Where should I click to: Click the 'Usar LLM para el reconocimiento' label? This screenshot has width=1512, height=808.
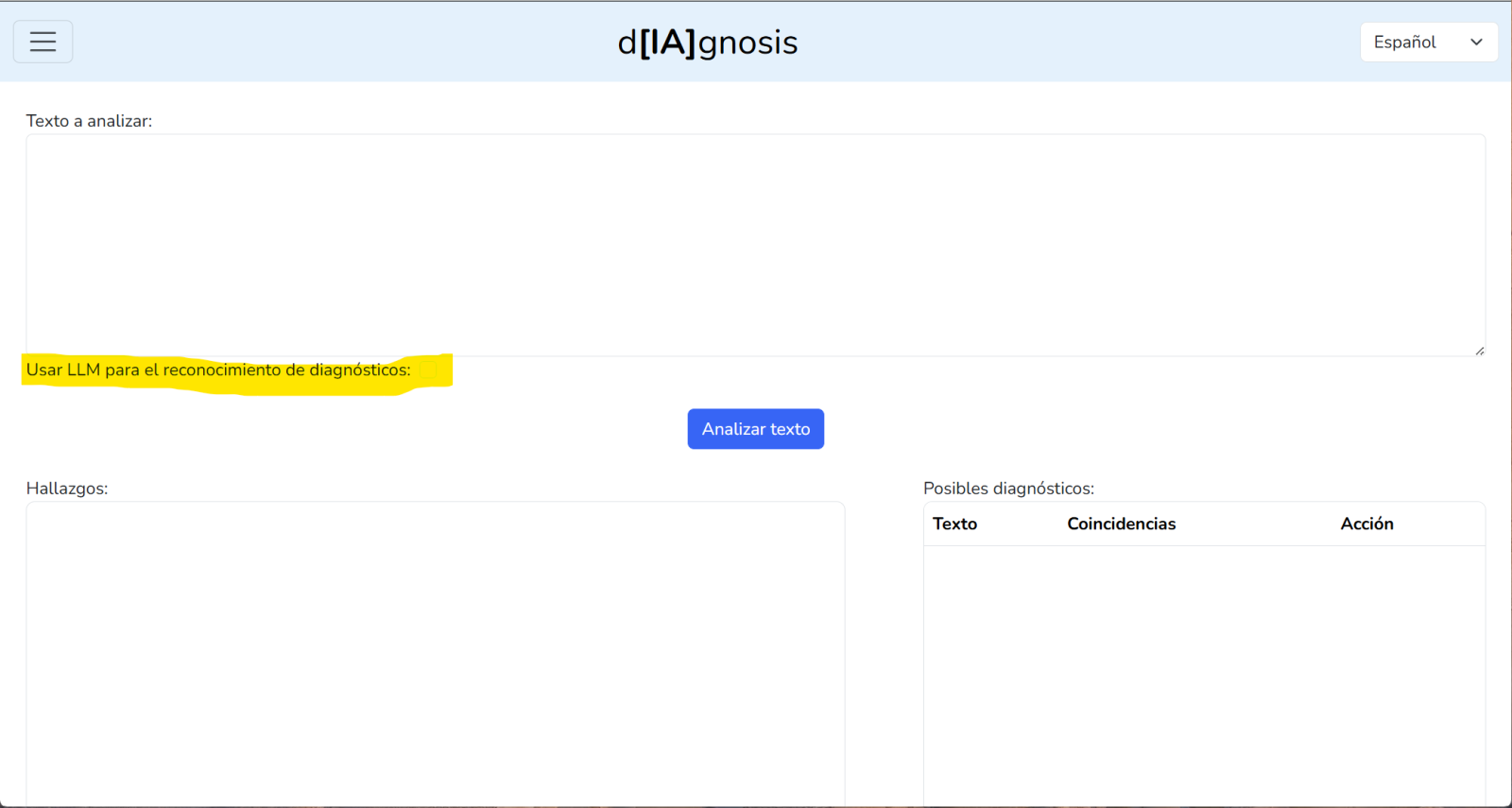click(x=218, y=370)
